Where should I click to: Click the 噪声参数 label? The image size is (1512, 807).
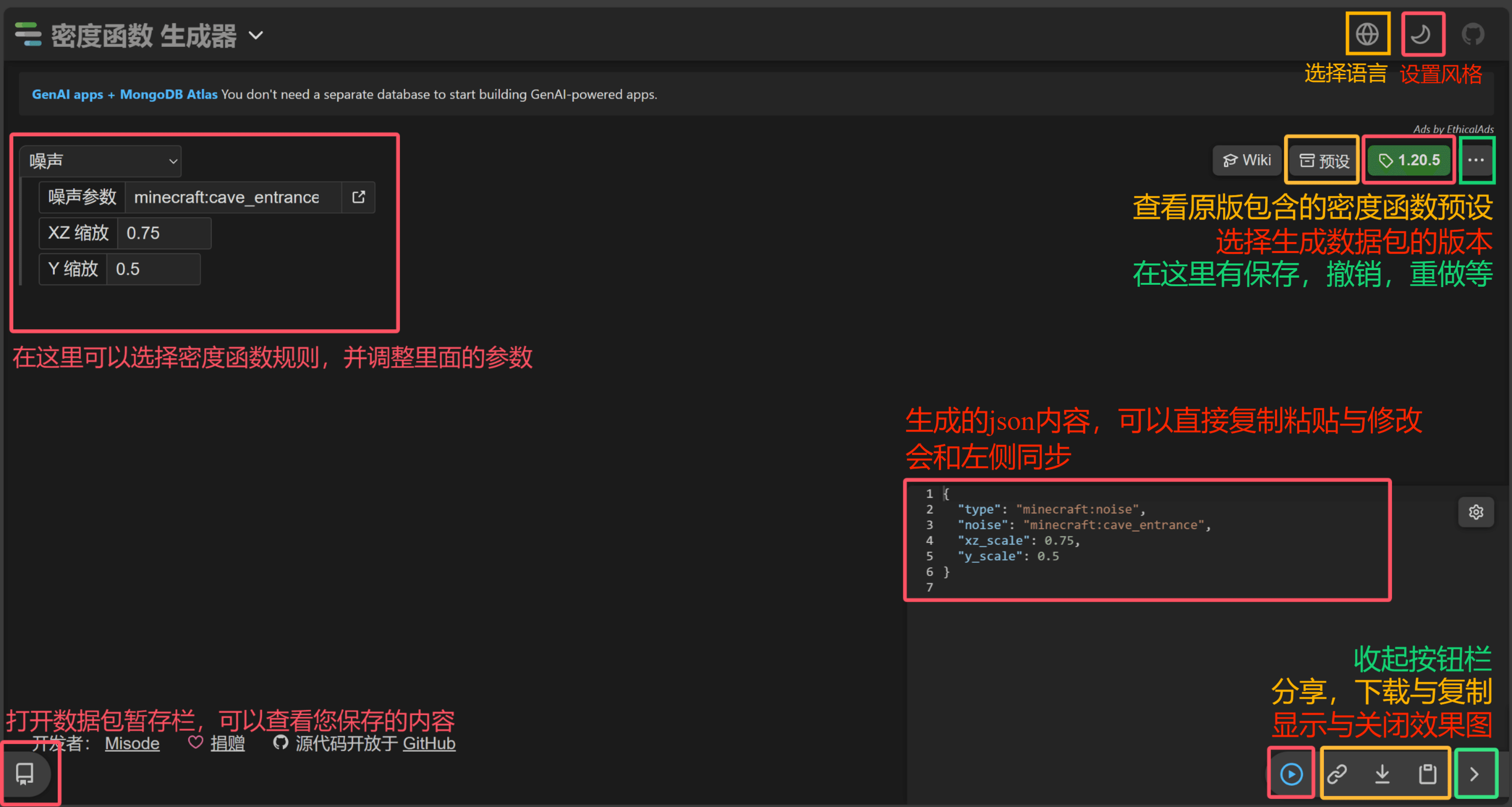82,197
